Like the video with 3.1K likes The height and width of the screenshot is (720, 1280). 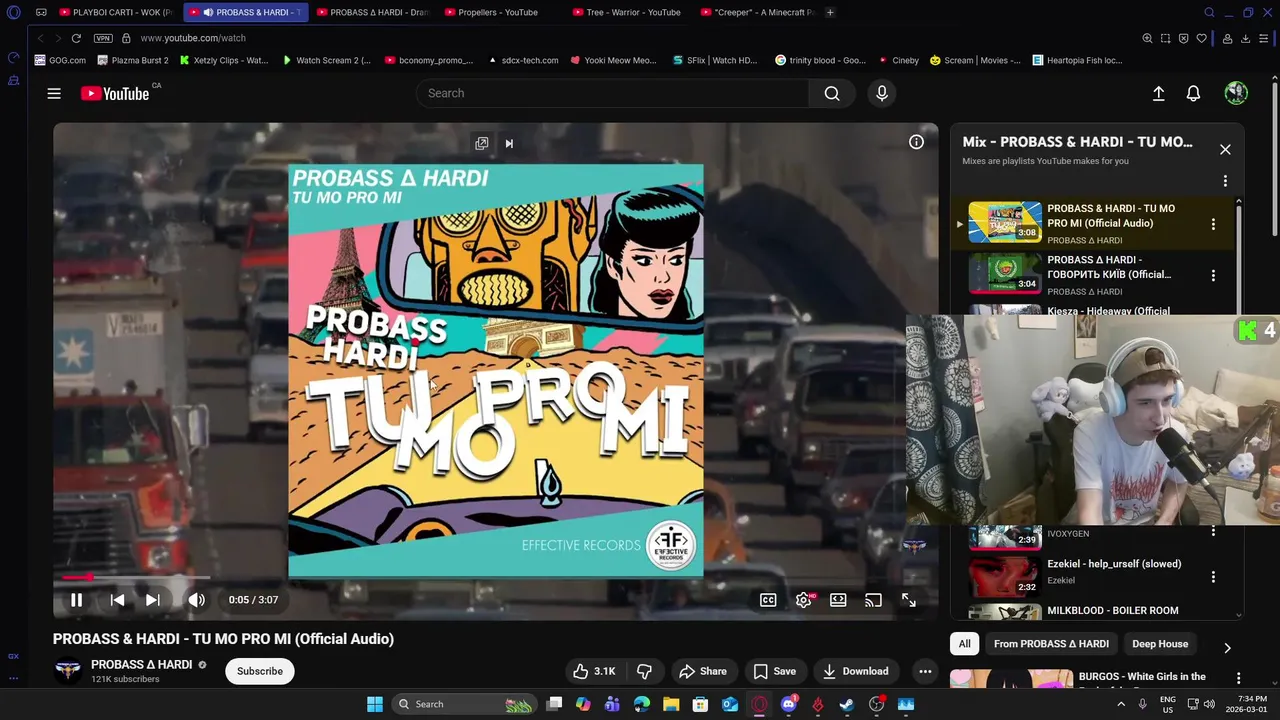tap(593, 671)
